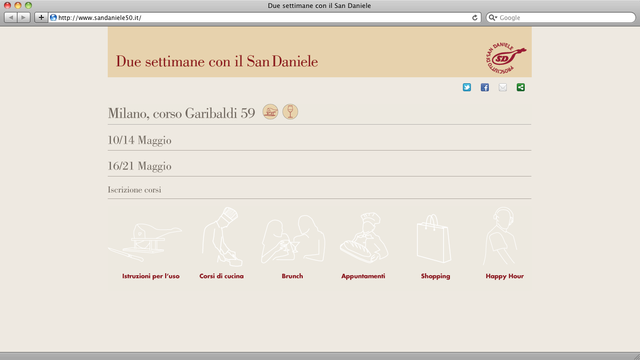Image resolution: width=640 pixels, height=360 pixels.
Task: Click the email envelope share icon
Action: tap(502, 87)
